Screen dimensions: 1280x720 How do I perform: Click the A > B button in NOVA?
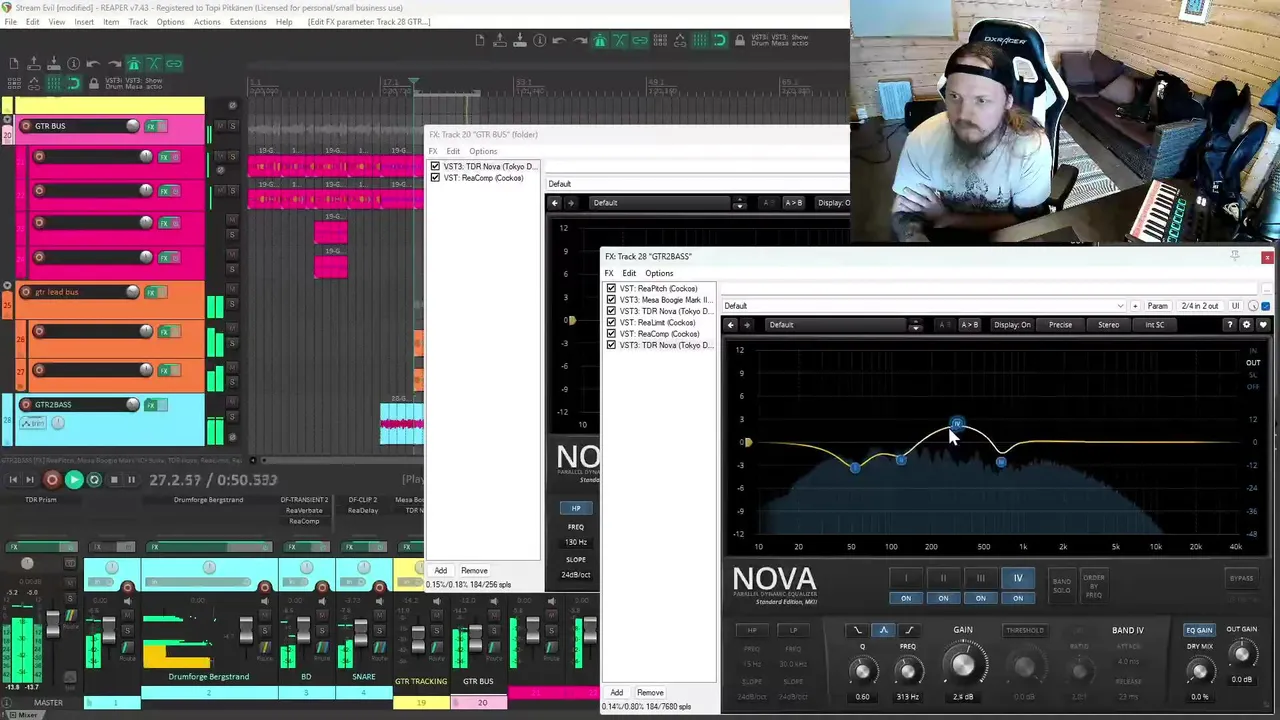click(969, 325)
